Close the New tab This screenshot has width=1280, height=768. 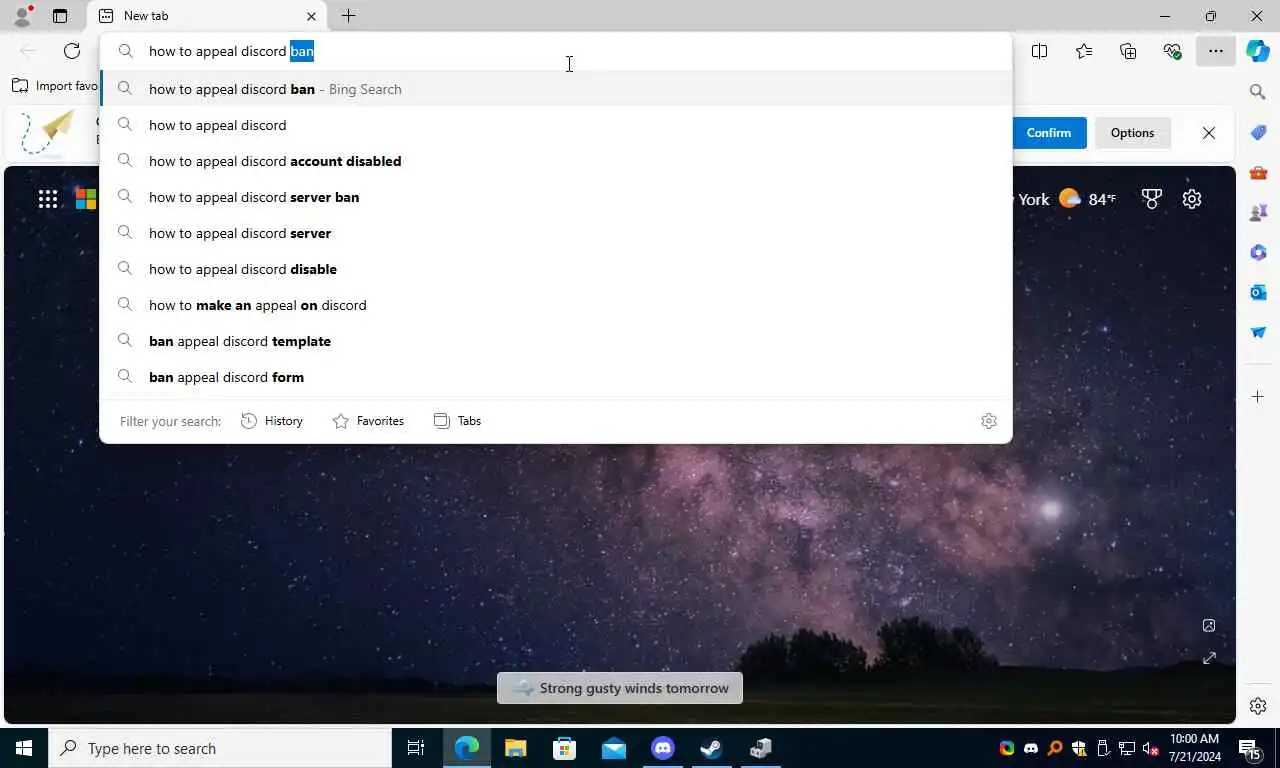[x=311, y=16]
